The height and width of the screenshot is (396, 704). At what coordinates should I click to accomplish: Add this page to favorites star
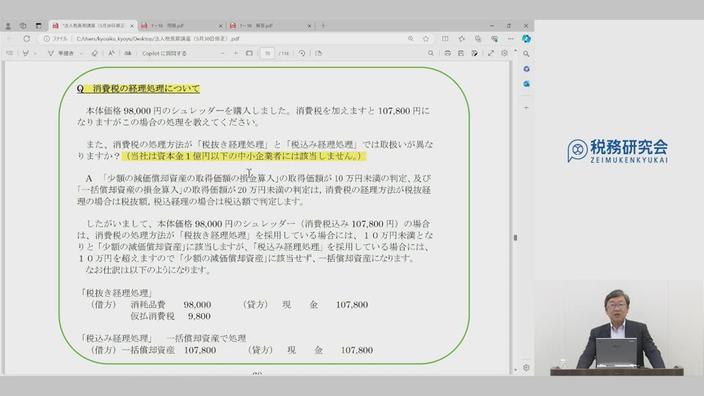coord(426,39)
